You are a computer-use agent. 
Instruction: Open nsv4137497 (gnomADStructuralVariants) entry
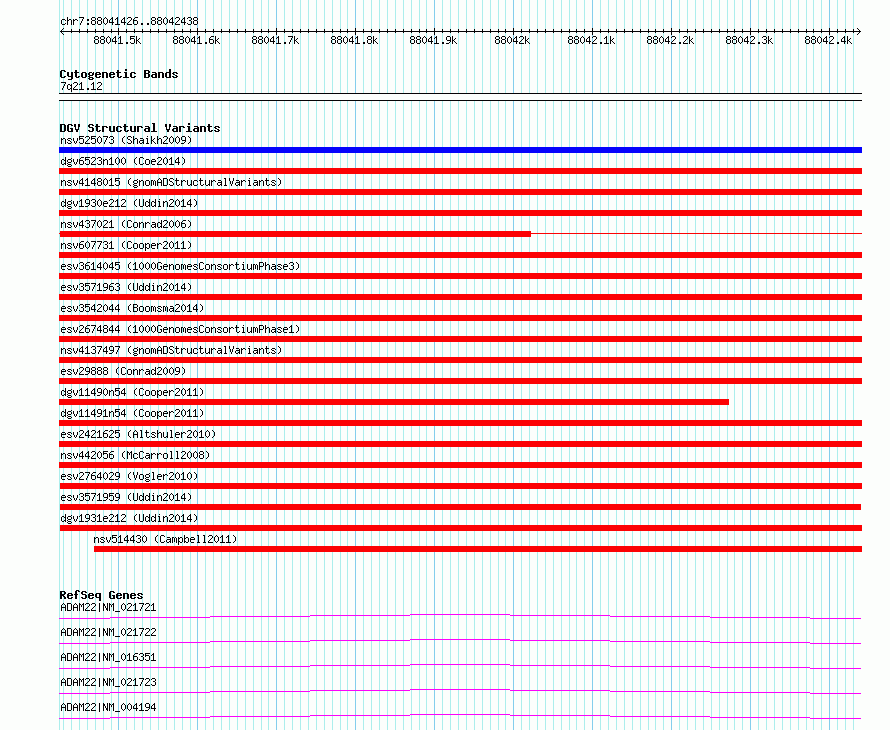(171, 350)
